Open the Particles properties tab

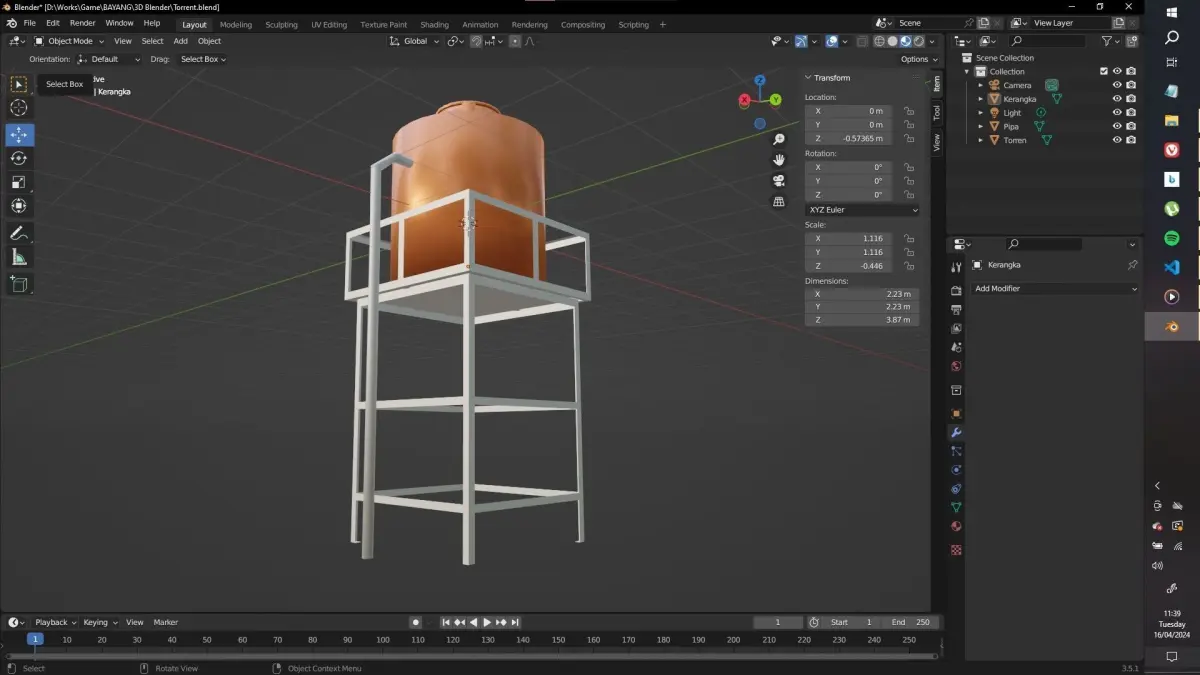pyautogui.click(x=956, y=451)
